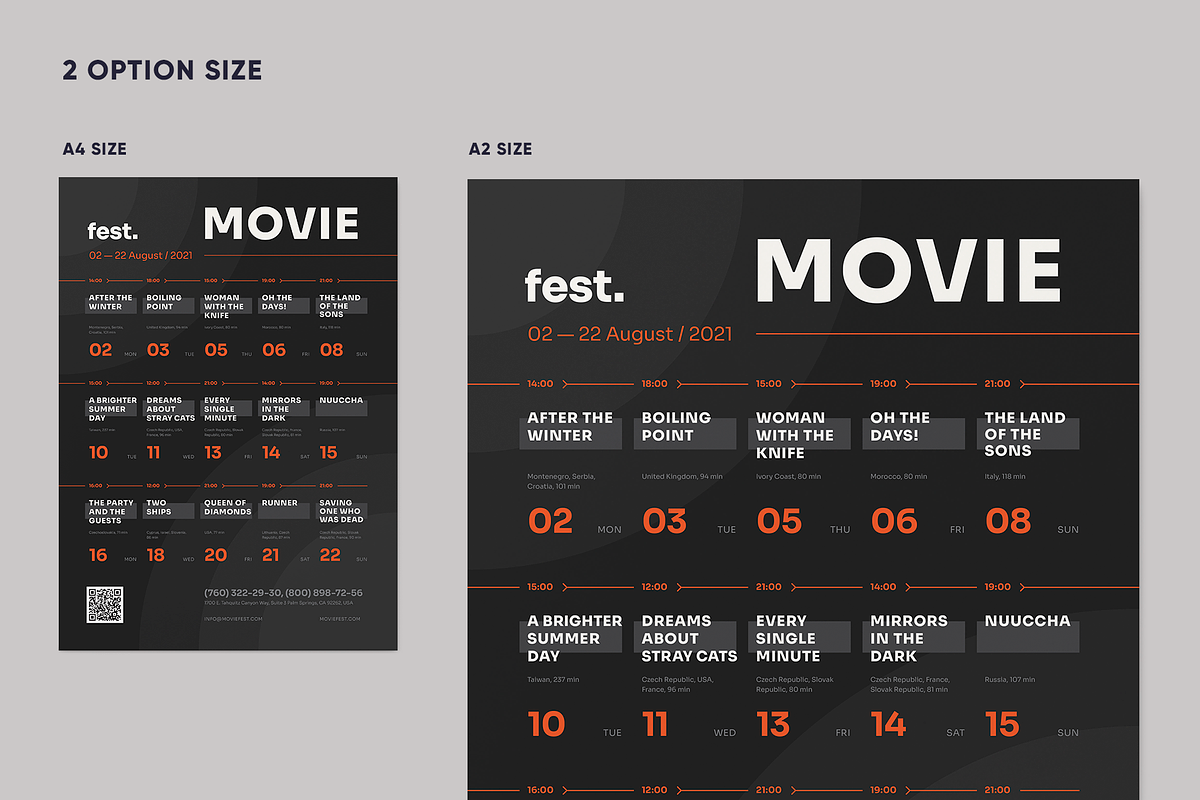Viewport: 1200px width, 800px height.
Task: Click date number 22 on A4 poster
Action: tap(330, 555)
